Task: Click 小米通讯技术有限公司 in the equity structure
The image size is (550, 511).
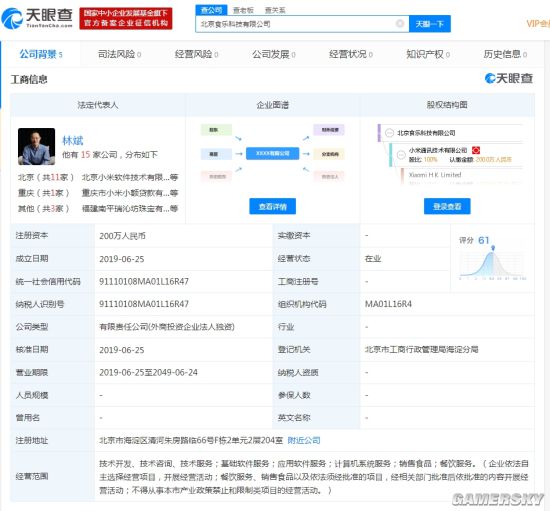Action: 438,150
